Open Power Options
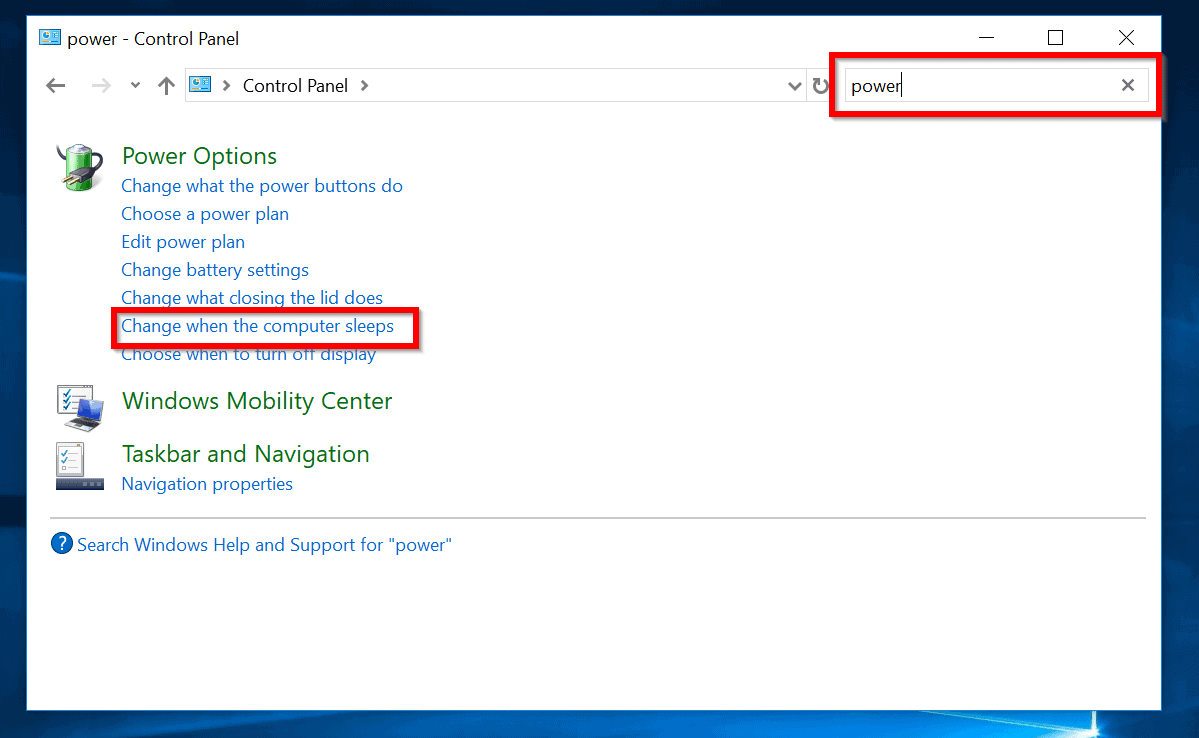The height and width of the screenshot is (738, 1199). tap(198, 156)
